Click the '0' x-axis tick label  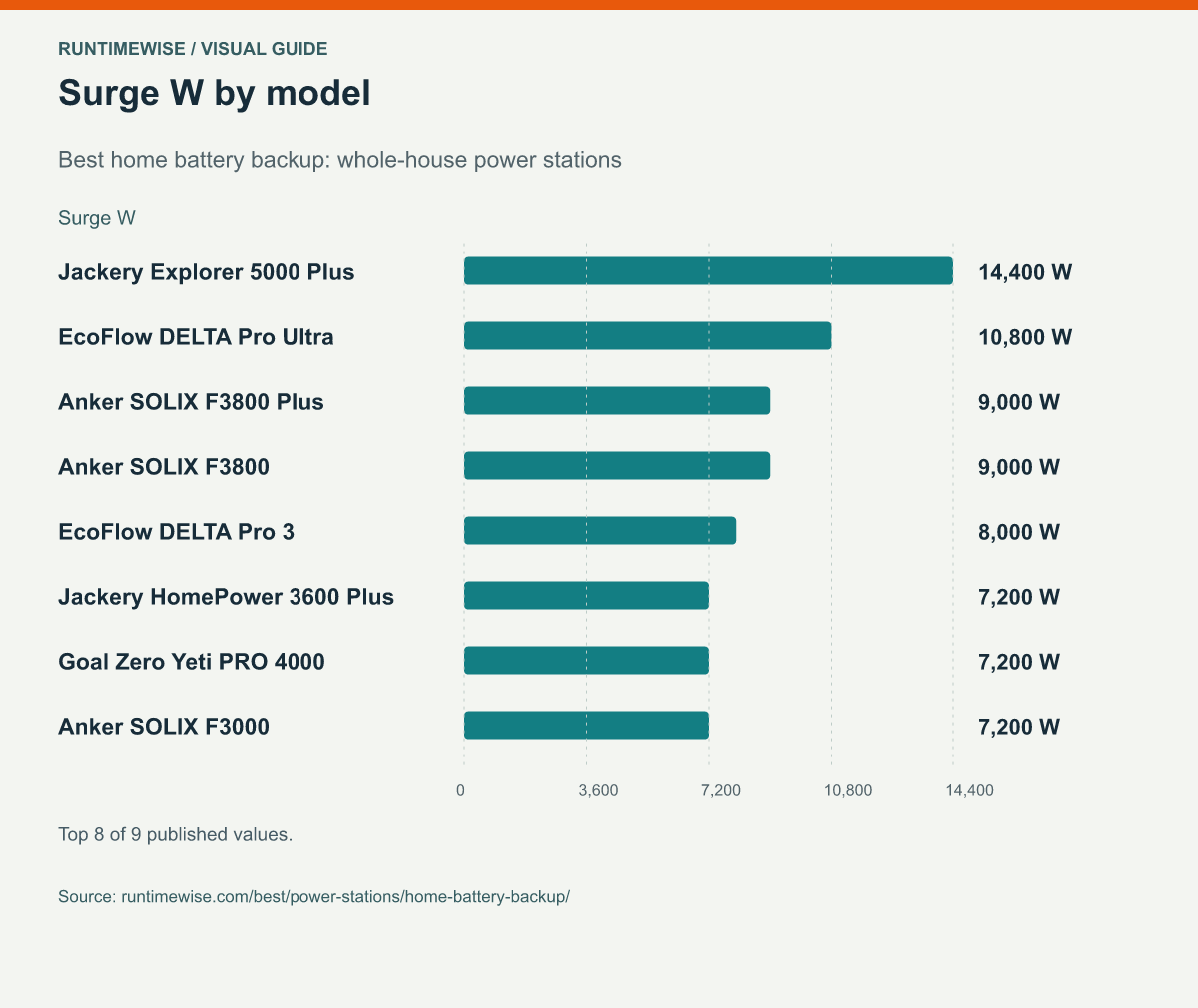click(460, 790)
